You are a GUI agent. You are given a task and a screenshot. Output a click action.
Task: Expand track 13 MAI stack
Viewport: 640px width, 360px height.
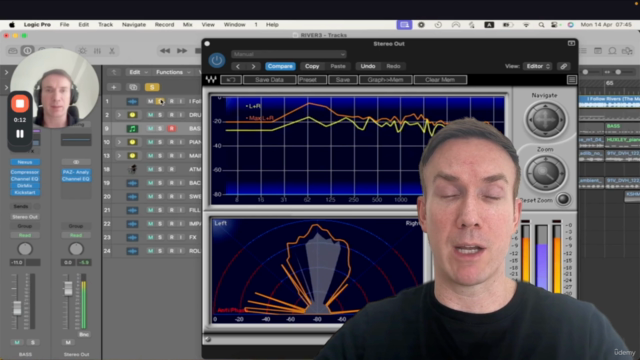119,156
